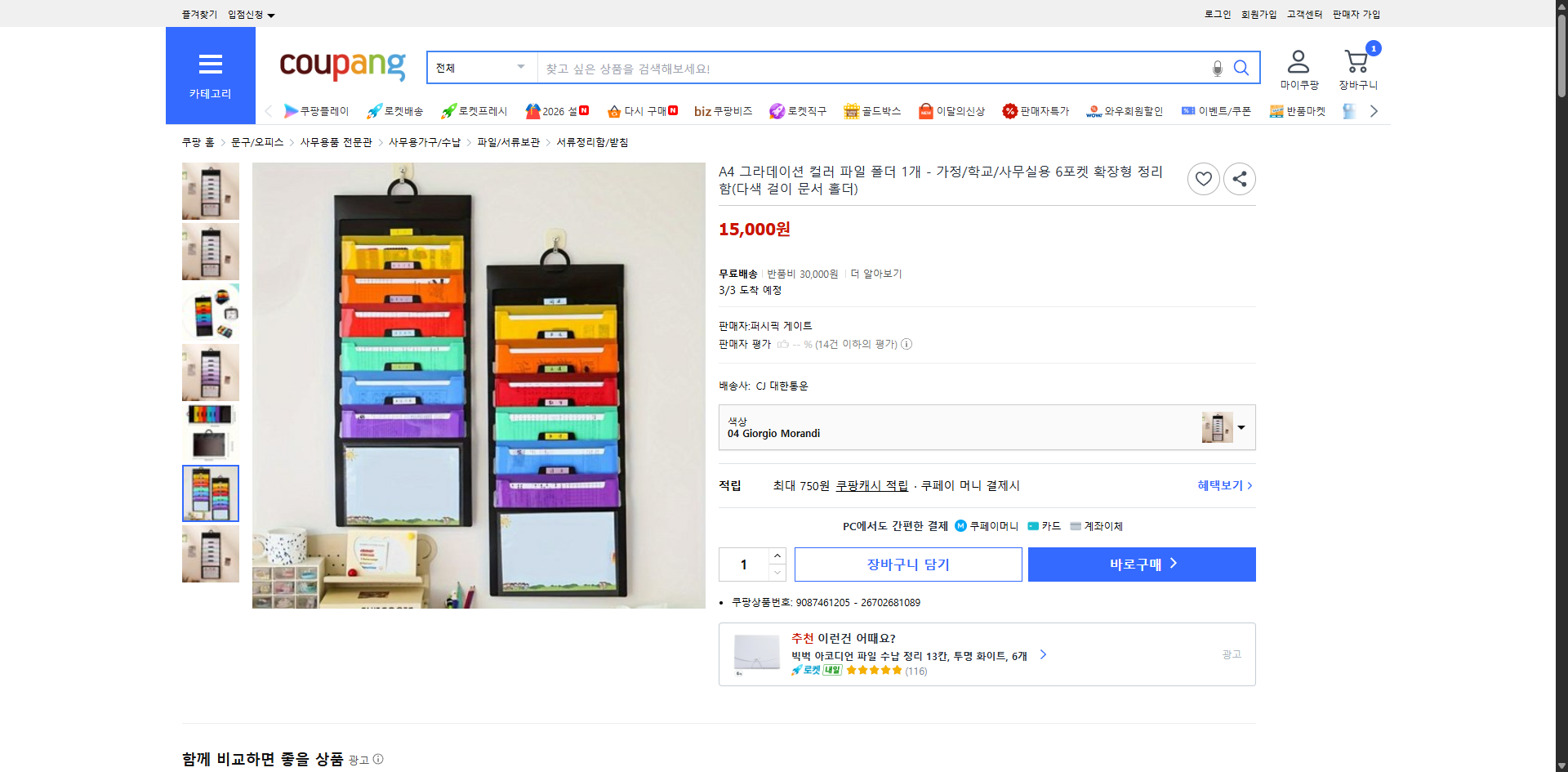
Task: Open the 카테고리 hamburger menu
Action: coord(210,65)
